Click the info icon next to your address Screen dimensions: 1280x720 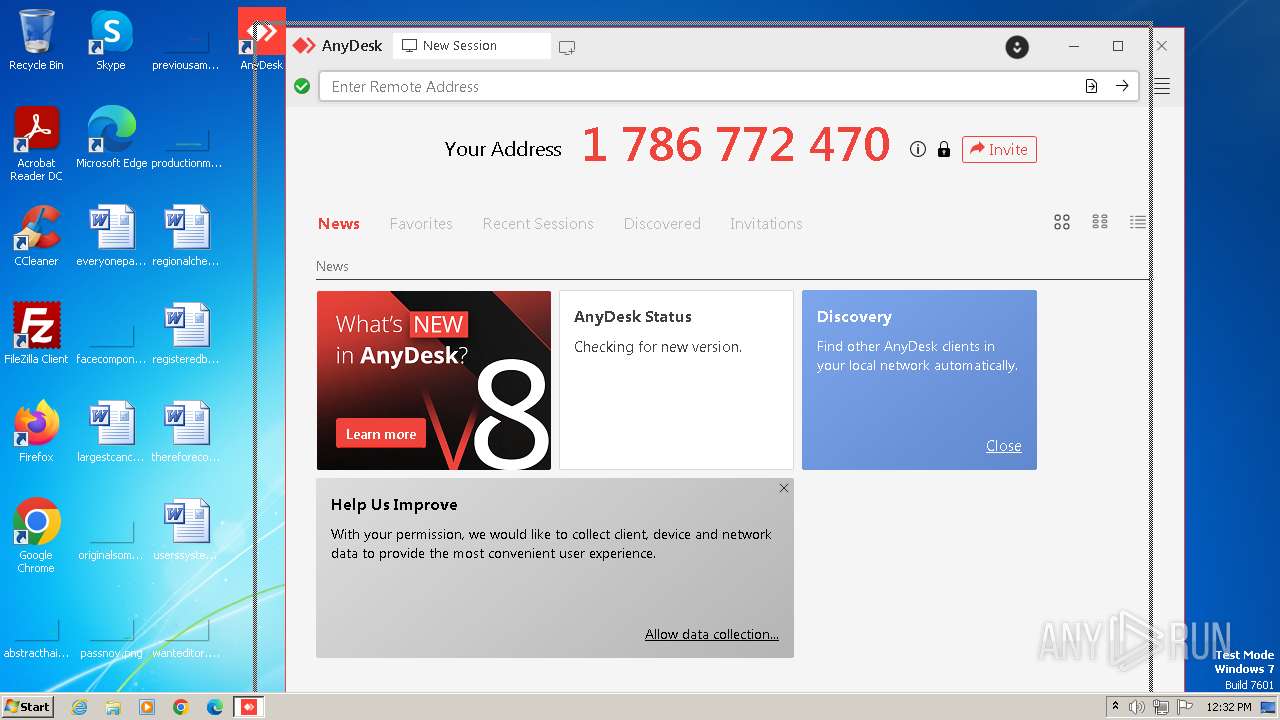(x=918, y=149)
